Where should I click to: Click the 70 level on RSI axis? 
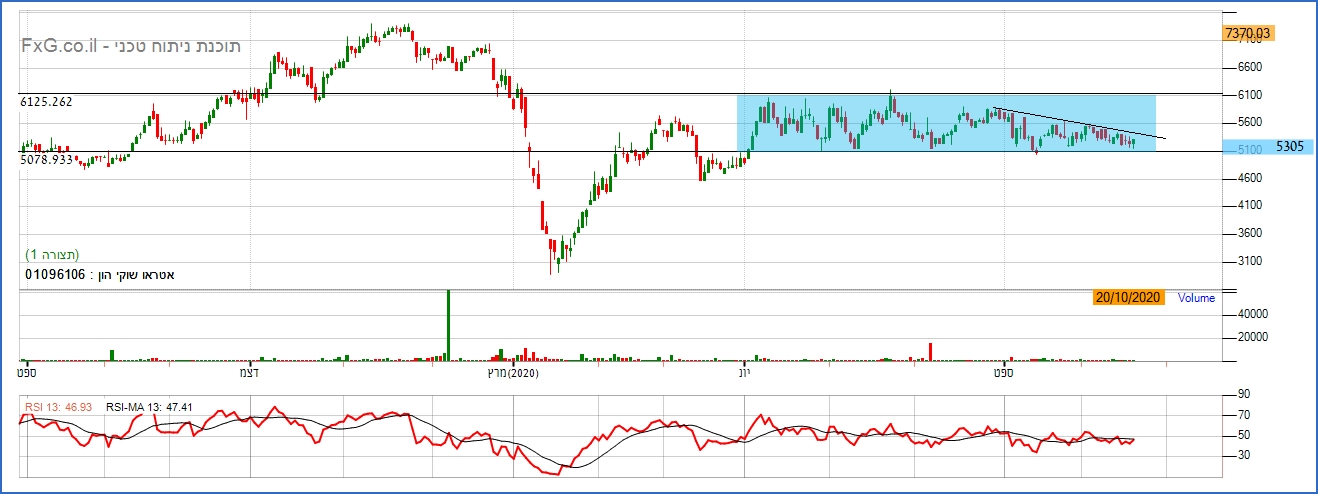click(x=1245, y=414)
